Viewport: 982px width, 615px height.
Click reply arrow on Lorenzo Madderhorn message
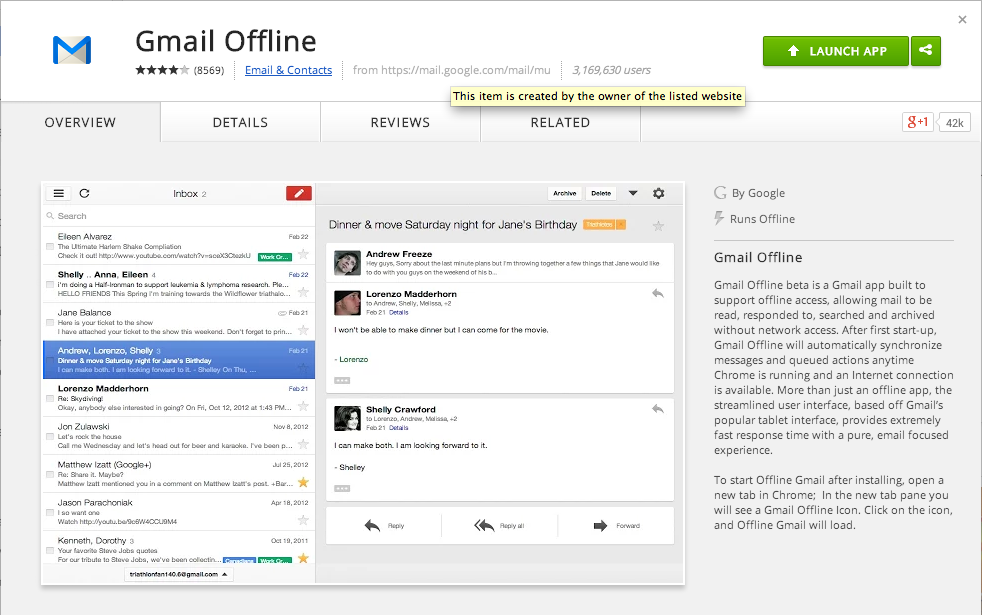click(x=658, y=293)
